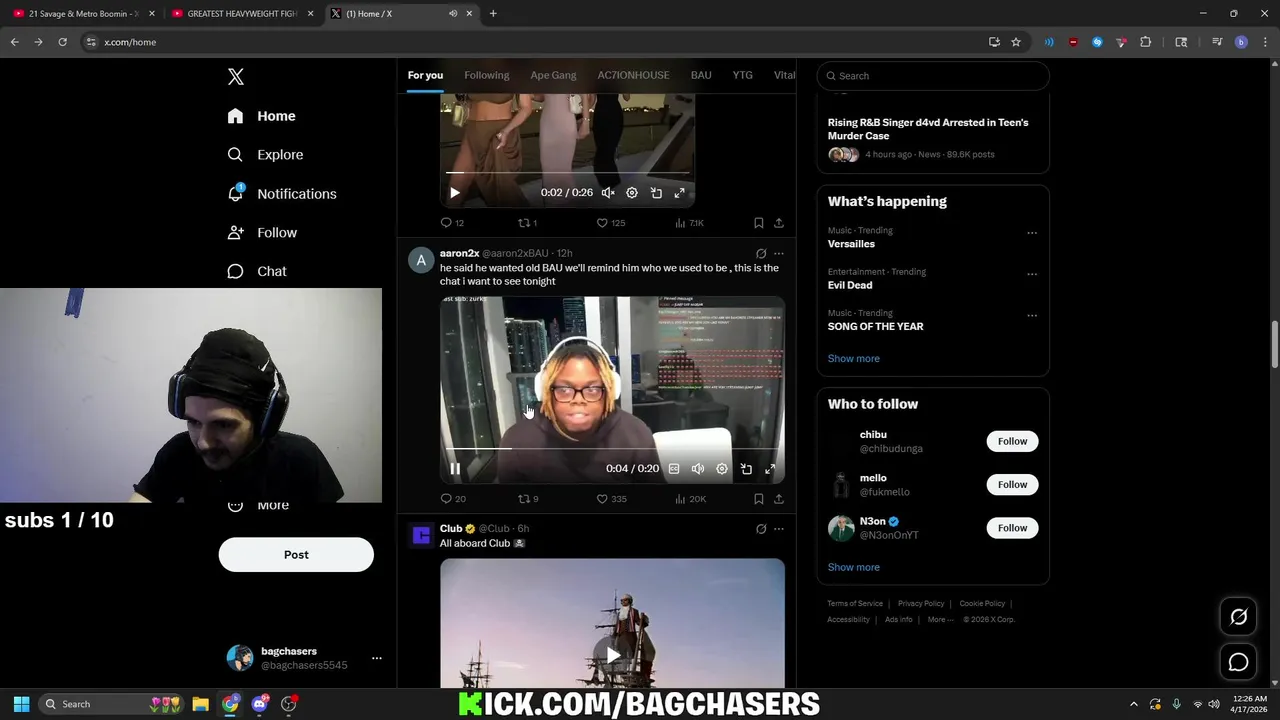Open Grok icon on aaron2x post
The width and height of the screenshot is (1280, 720).
(761, 254)
